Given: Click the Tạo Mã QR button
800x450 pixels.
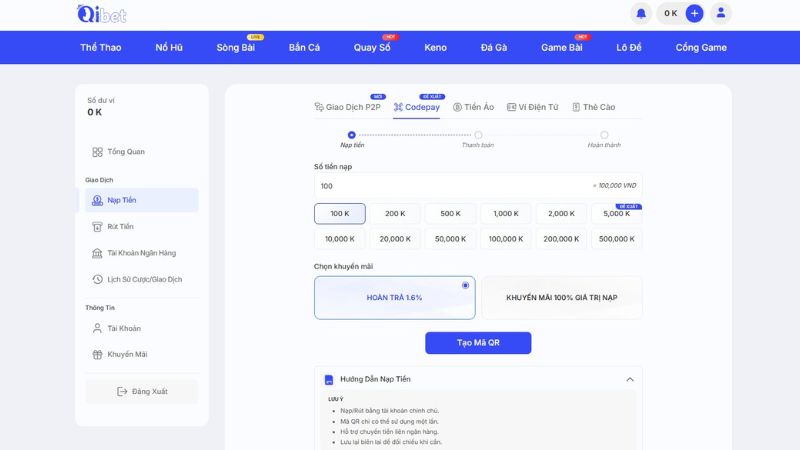Looking at the screenshot, I should click(x=478, y=343).
